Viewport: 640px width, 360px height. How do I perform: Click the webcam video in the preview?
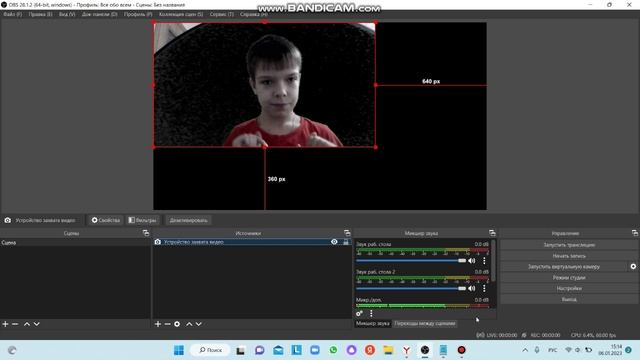pos(264,85)
